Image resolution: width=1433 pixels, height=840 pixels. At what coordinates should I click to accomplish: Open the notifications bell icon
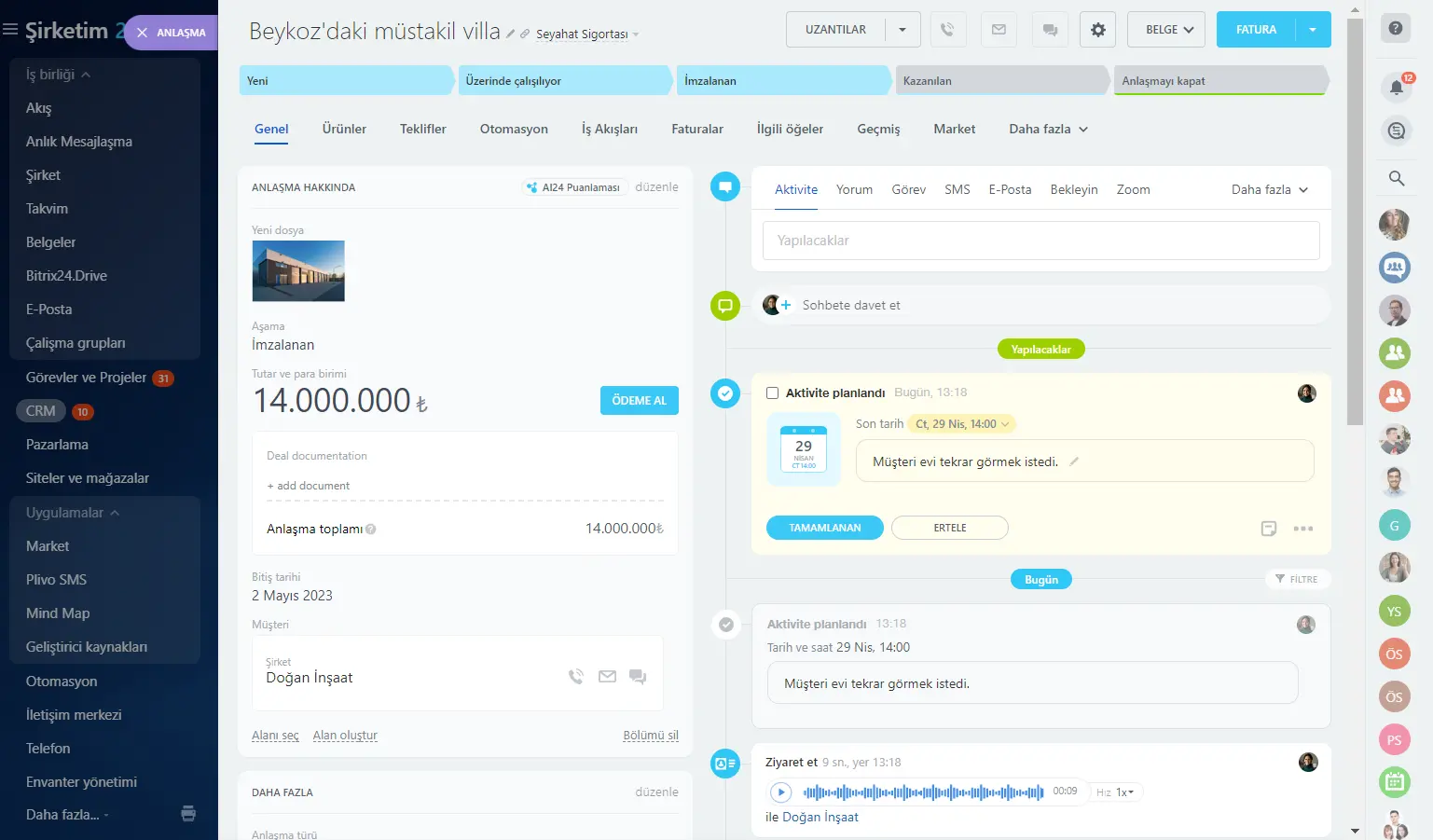coord(1396,88)
